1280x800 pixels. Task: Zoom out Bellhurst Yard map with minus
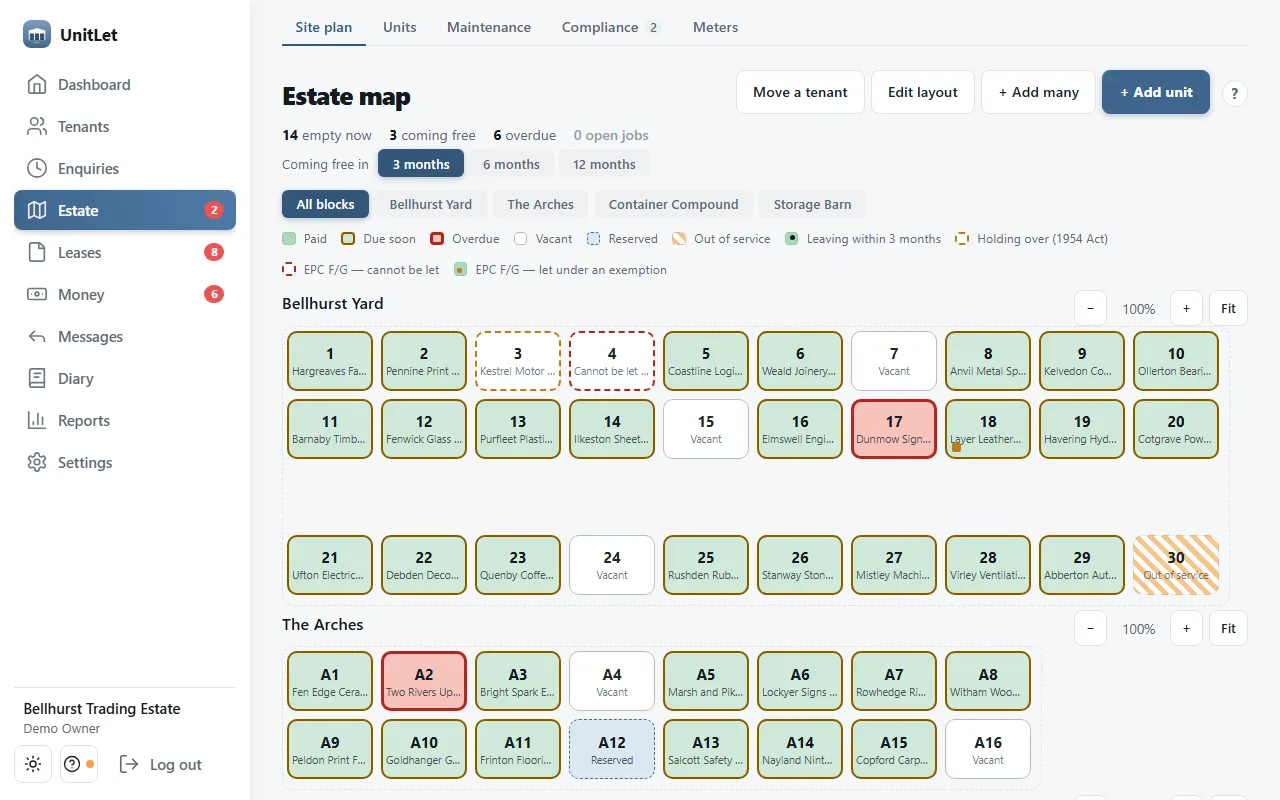click(x=1090, y=308)
